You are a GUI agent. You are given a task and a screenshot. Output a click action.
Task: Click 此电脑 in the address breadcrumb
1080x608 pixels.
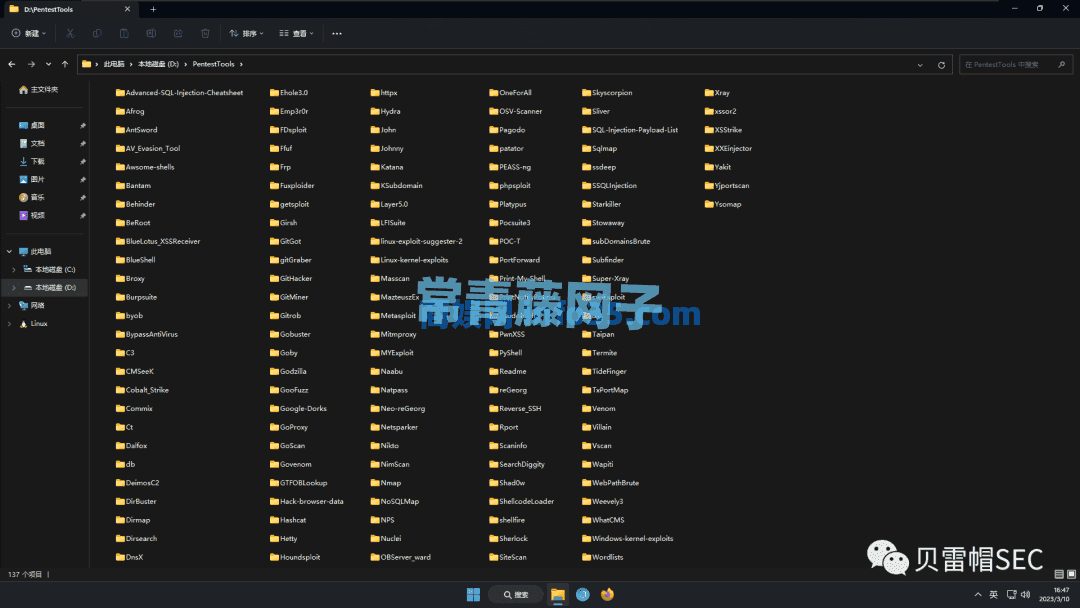[x=114, y=64]
